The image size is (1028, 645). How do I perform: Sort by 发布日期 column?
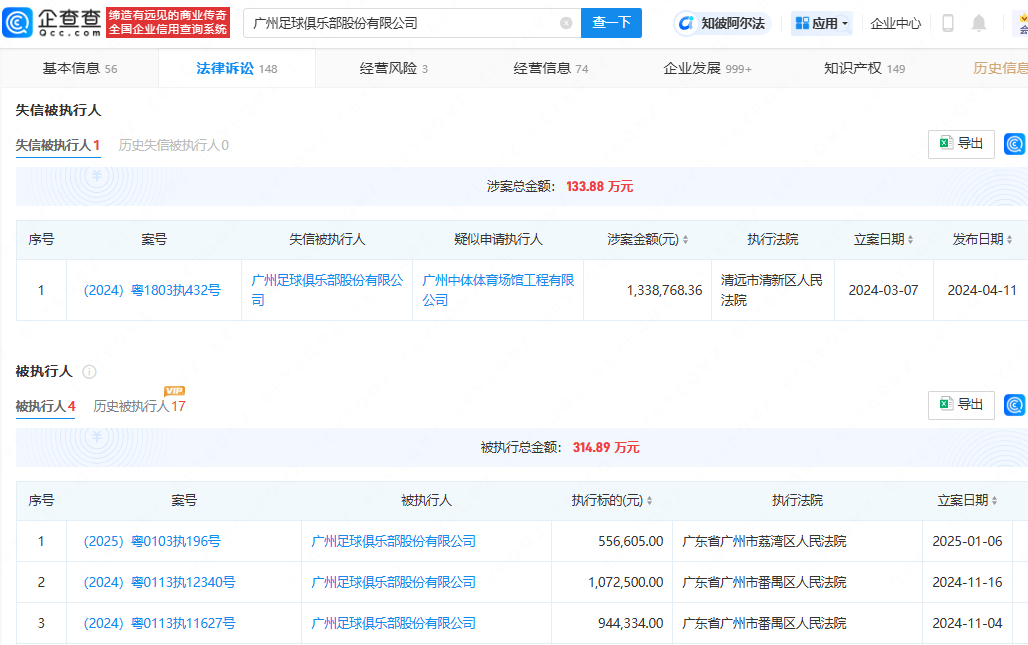click(x=1010, y=240)
